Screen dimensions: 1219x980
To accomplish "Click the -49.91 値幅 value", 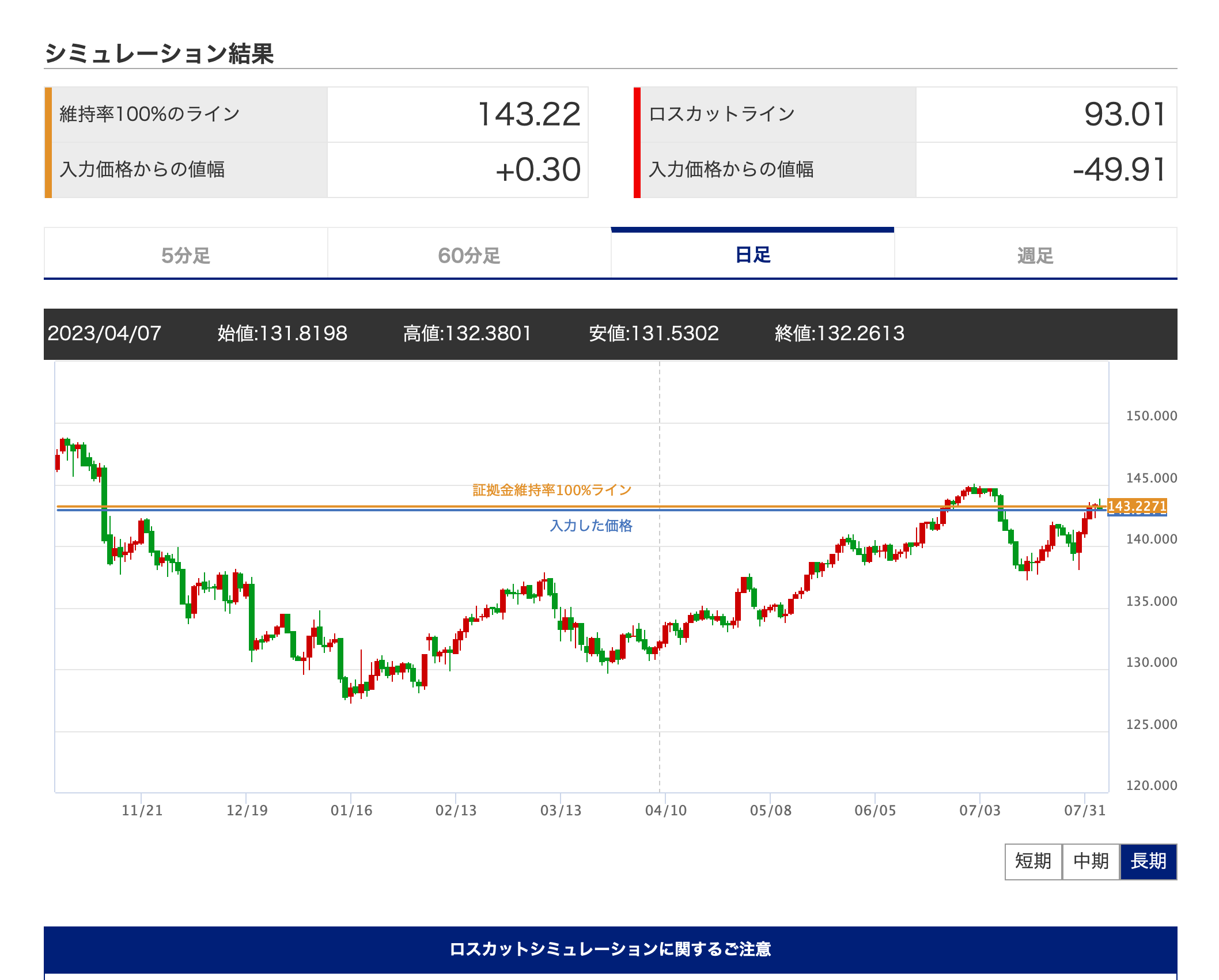I will point(1119,170).
